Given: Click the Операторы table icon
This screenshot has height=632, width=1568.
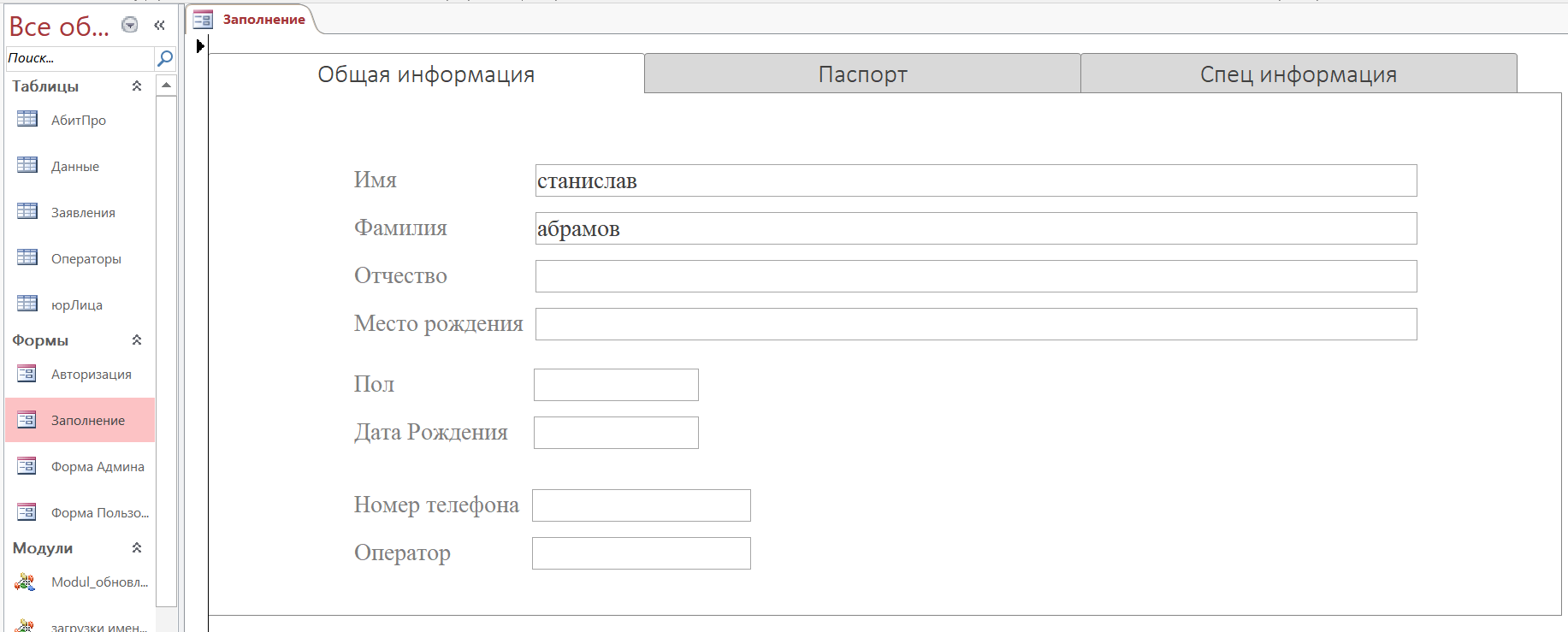Looking at the screenshot, I should coord(27,257).
